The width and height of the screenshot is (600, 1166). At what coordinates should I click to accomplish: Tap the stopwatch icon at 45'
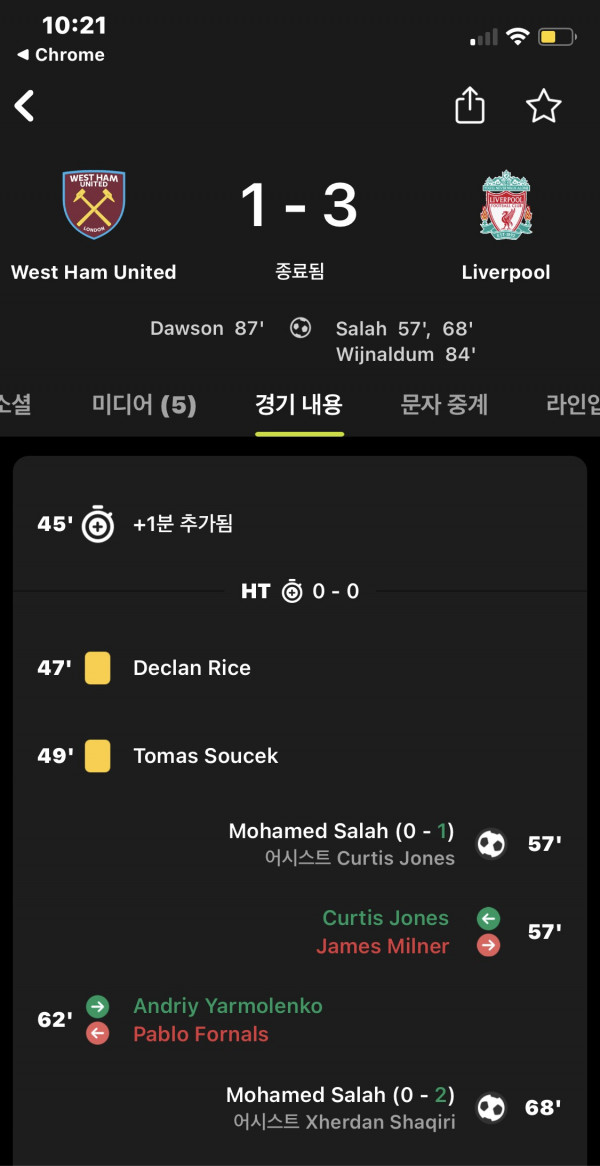tap(97, 524)
